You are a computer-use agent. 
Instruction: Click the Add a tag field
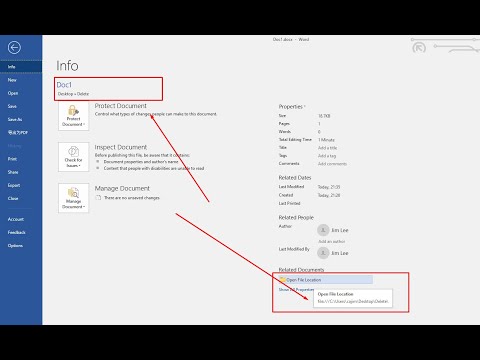click(327, 156)
